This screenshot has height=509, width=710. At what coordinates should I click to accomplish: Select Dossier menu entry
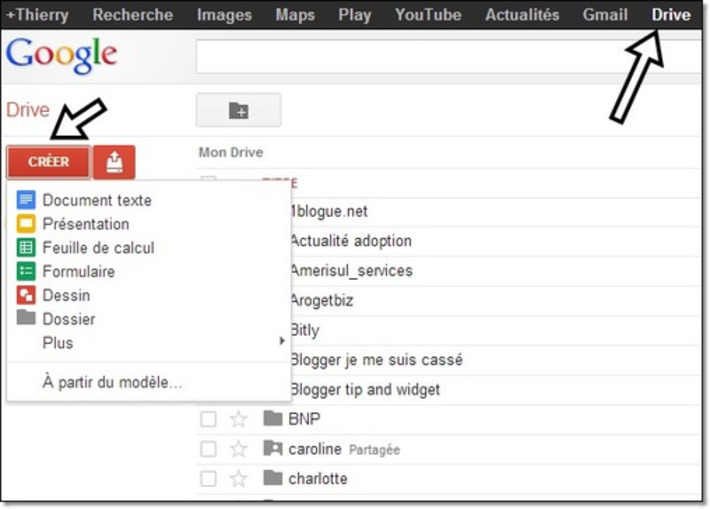pos(69,319)
